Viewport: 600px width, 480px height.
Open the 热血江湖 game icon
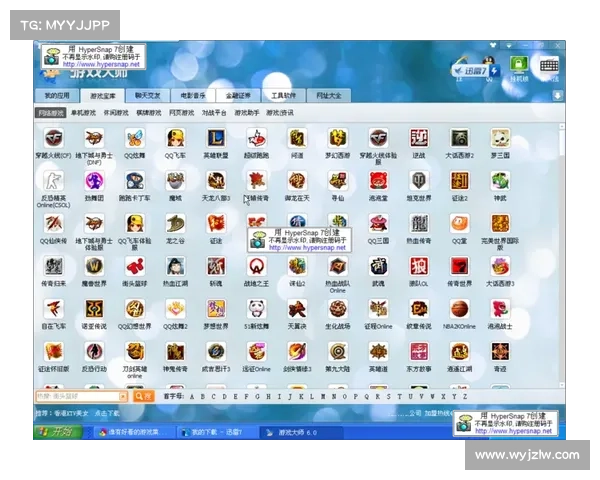(175, 267)
